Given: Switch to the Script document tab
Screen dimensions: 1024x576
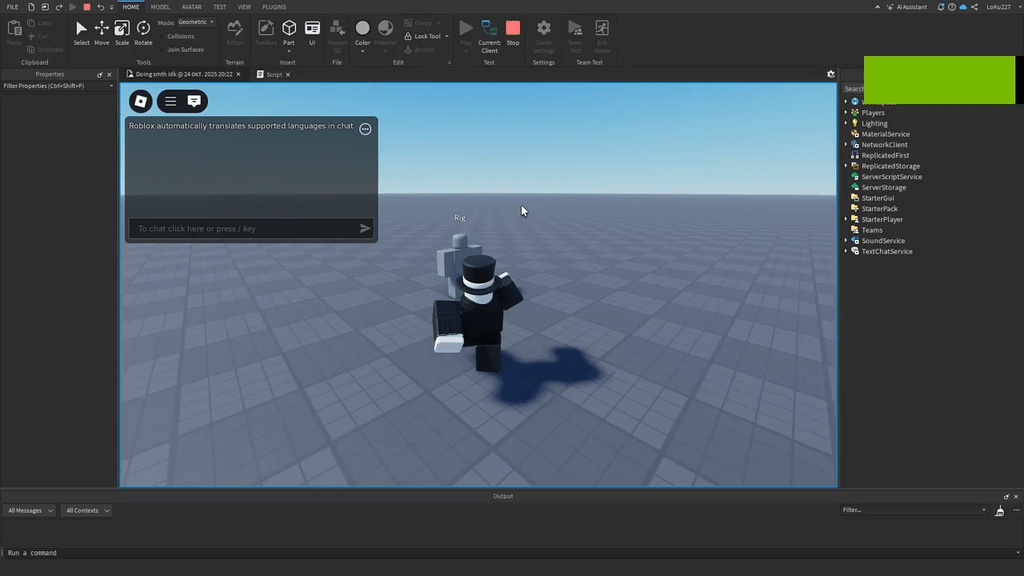Looking at the screenshot, I should [x=274, y=74].
